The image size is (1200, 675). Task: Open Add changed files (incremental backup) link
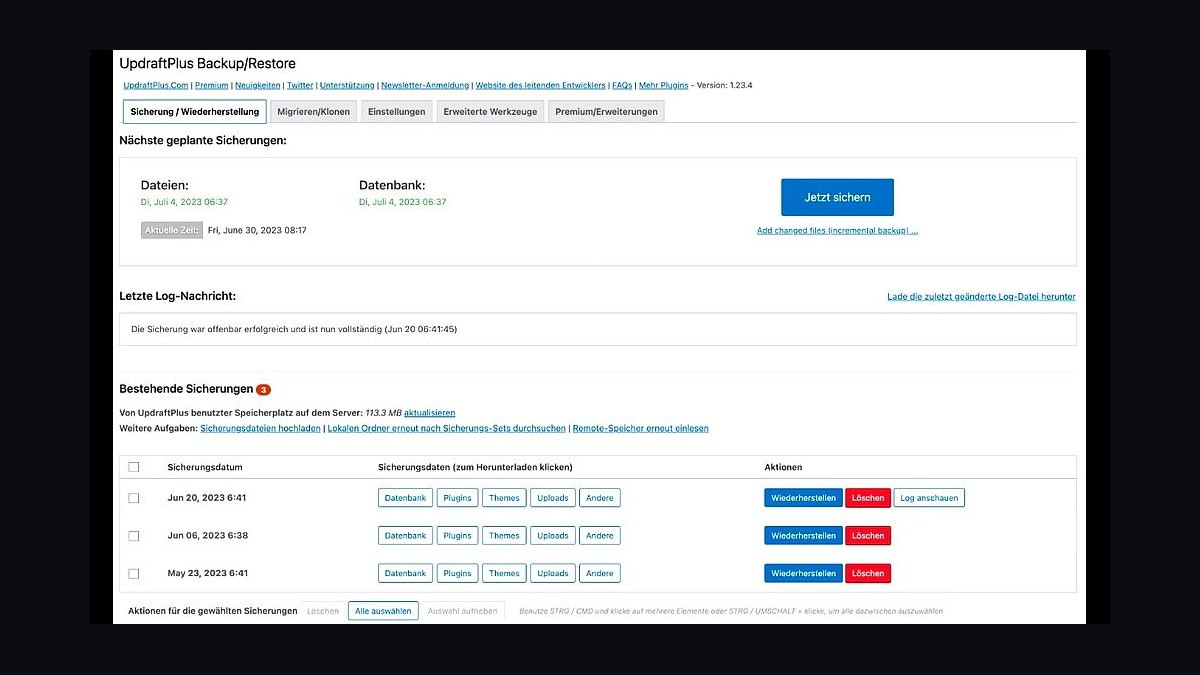[x=837, y=230]
